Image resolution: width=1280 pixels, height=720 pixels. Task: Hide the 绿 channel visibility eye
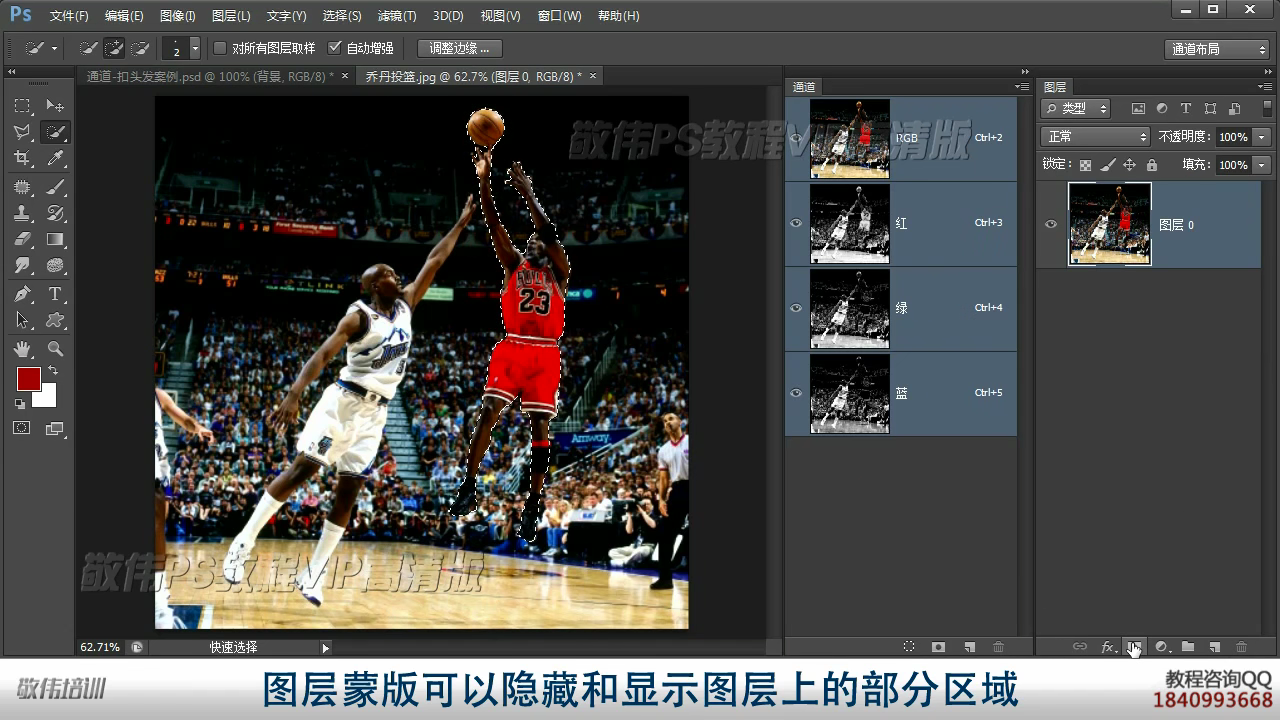796,308
